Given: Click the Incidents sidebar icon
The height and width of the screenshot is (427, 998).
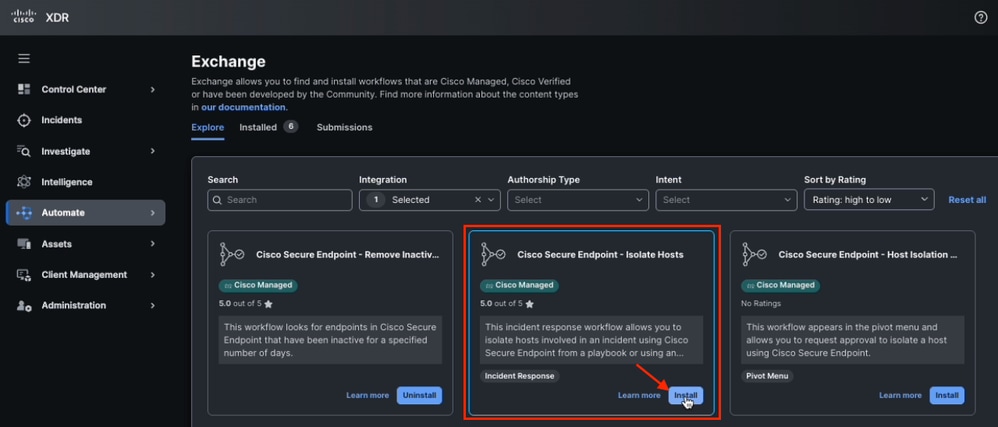Looking at the screenshot, I should (x=24, y=120).
